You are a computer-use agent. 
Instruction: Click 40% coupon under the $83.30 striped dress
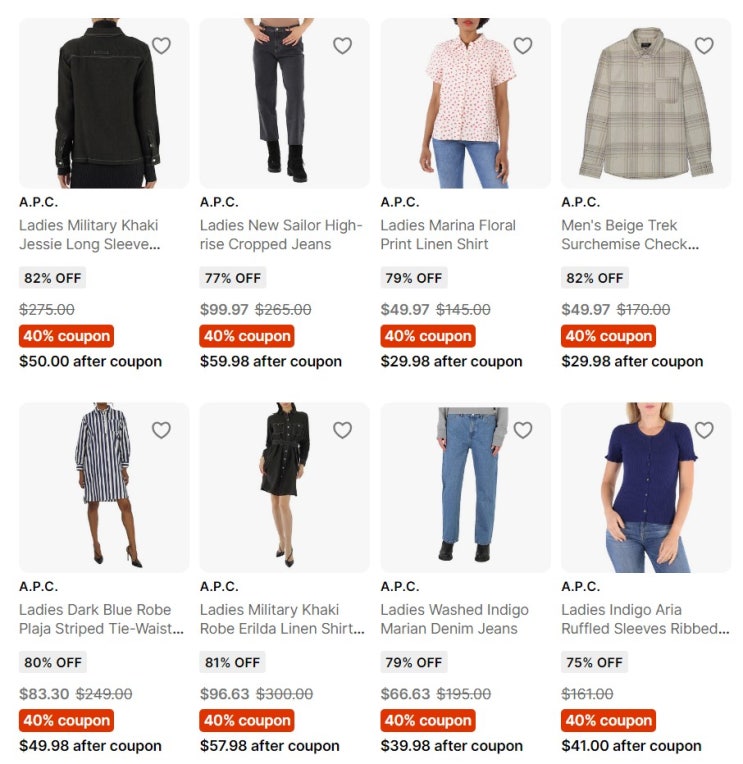tap(66, 721)
